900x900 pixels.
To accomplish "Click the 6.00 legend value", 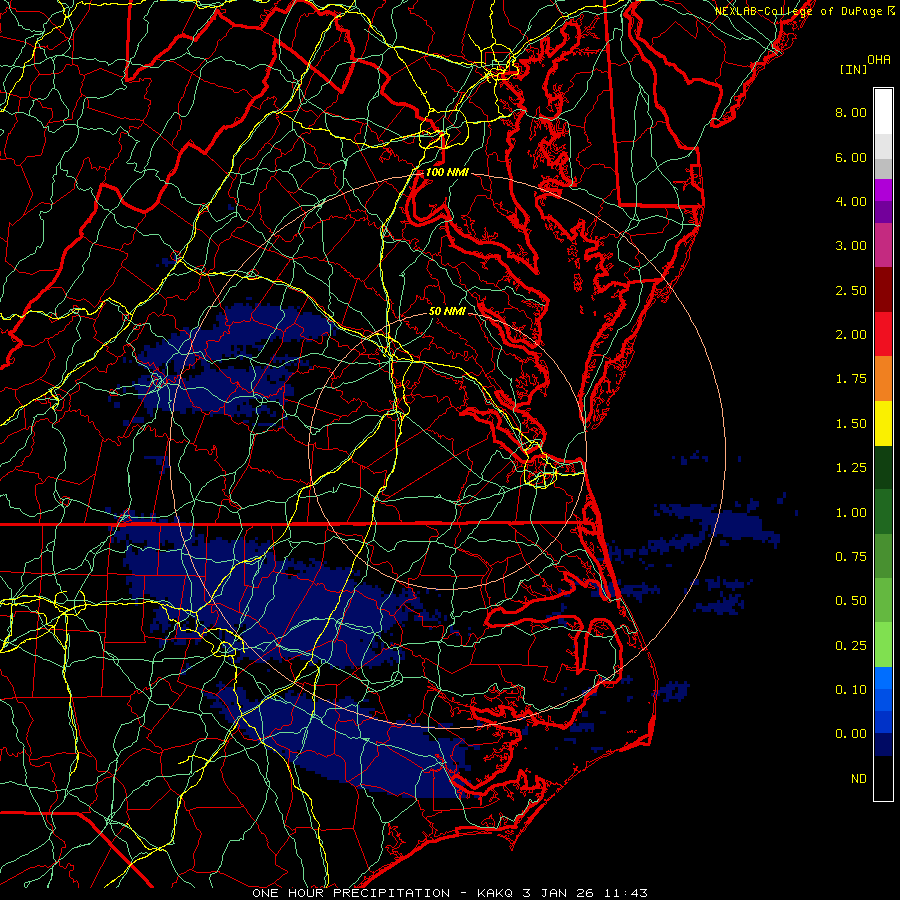I will click(851, 157).
